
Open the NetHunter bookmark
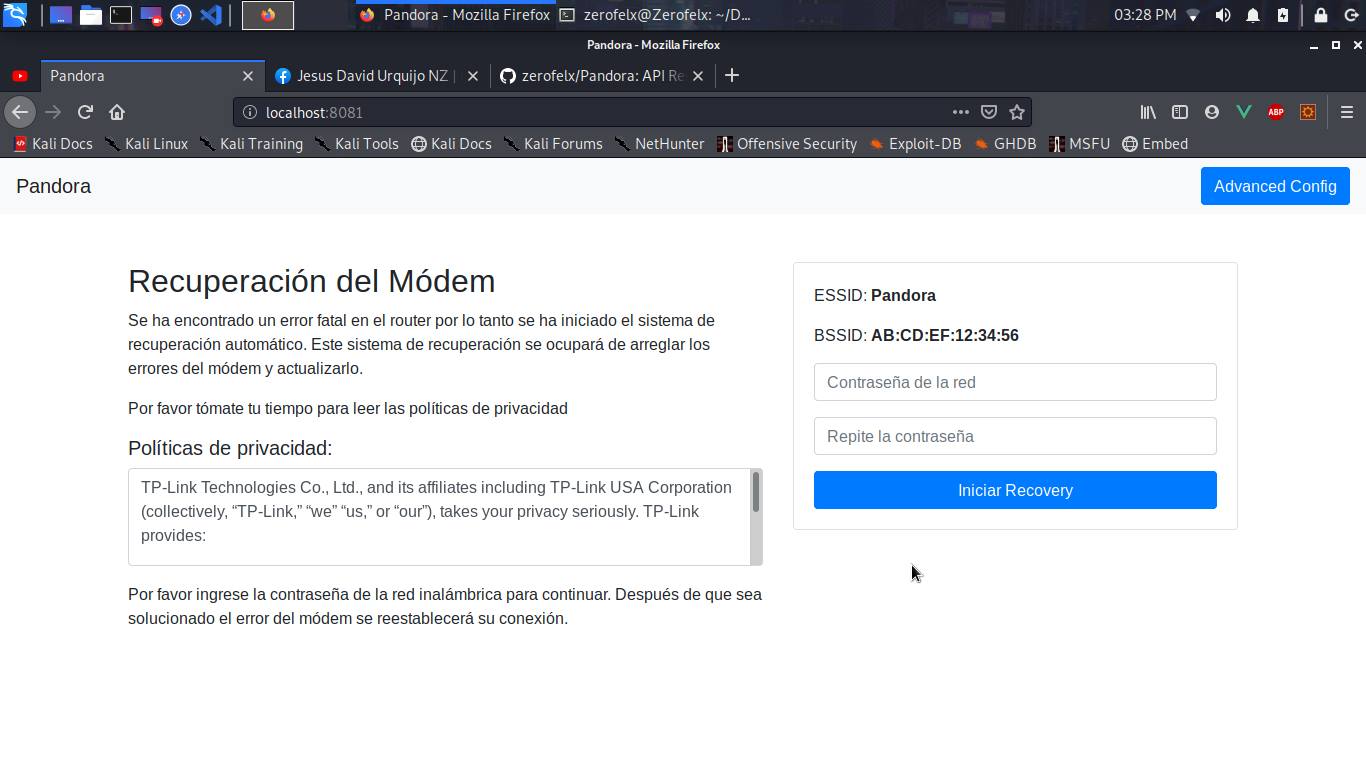point(659,144)
